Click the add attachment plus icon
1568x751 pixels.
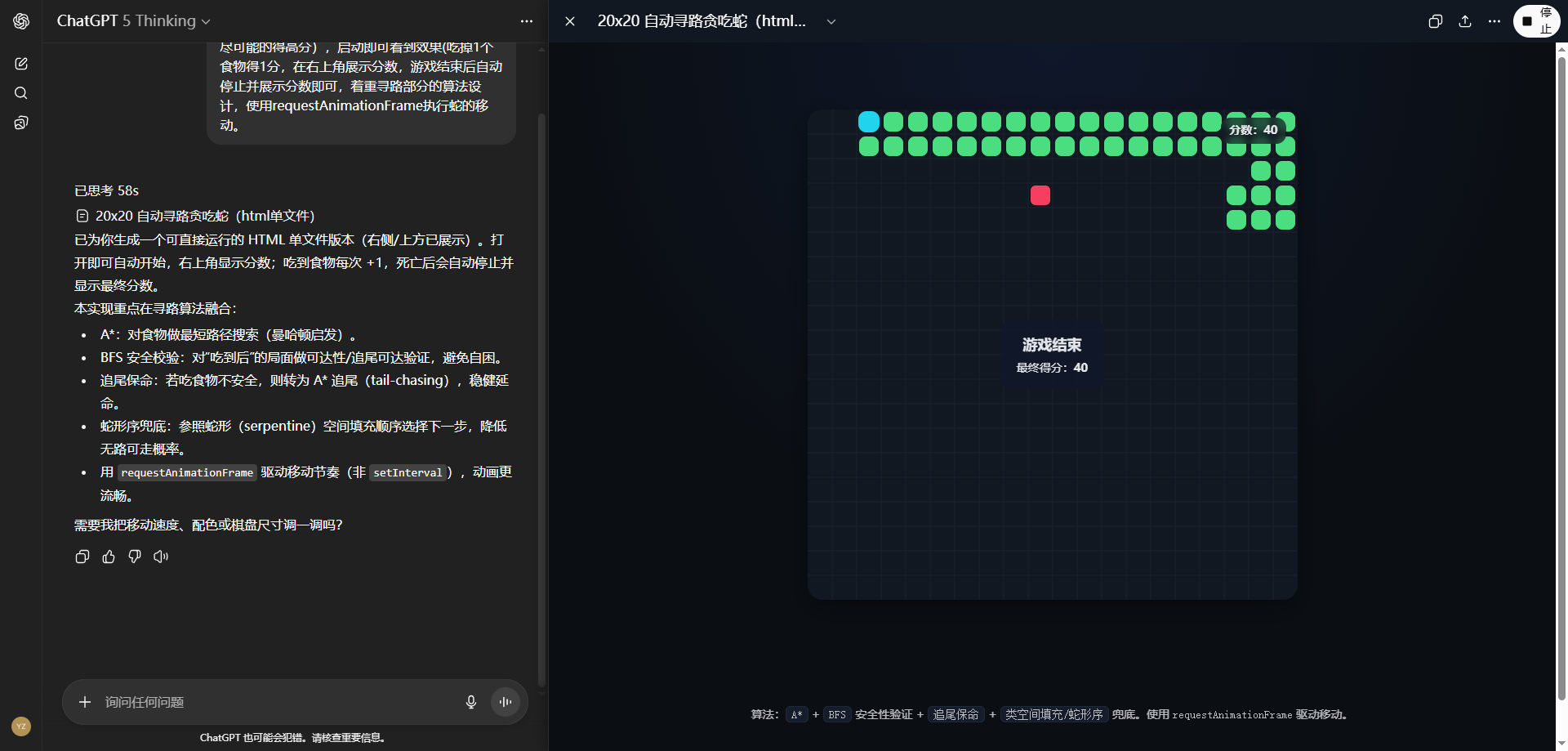pyautogui.click(x=85, y=702)
